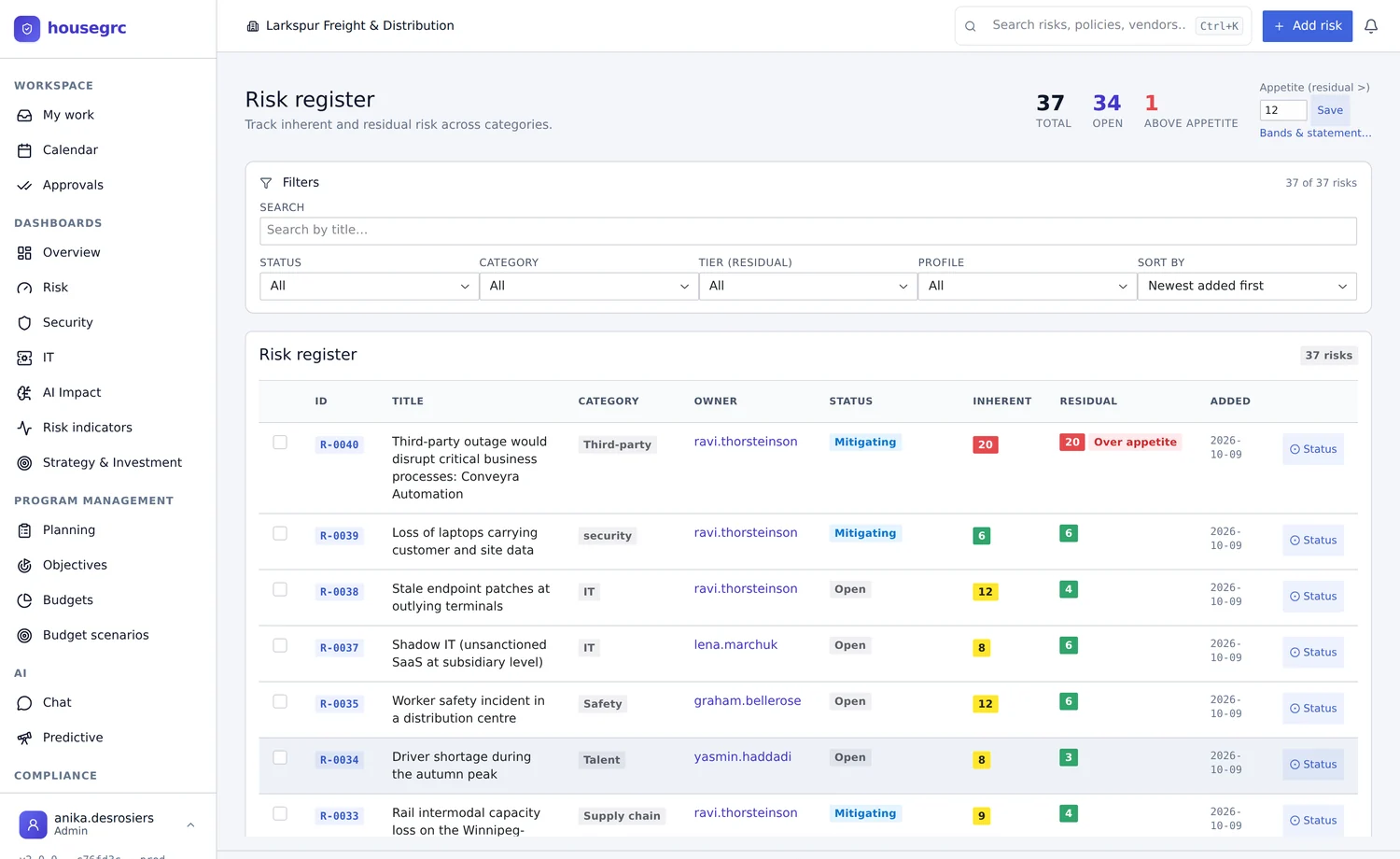Open the Status filter dropdown
The width and height of the screenshot is (1400, 859).
click(369, 286)
